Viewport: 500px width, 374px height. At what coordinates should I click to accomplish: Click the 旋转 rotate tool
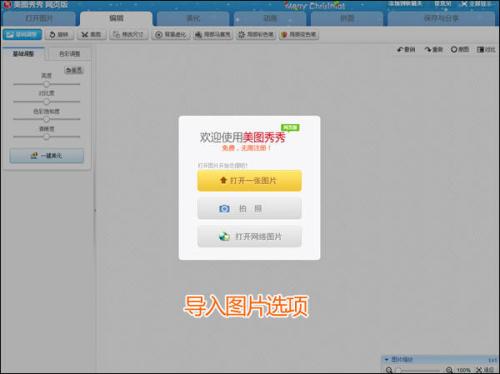(x=59, y=34)
